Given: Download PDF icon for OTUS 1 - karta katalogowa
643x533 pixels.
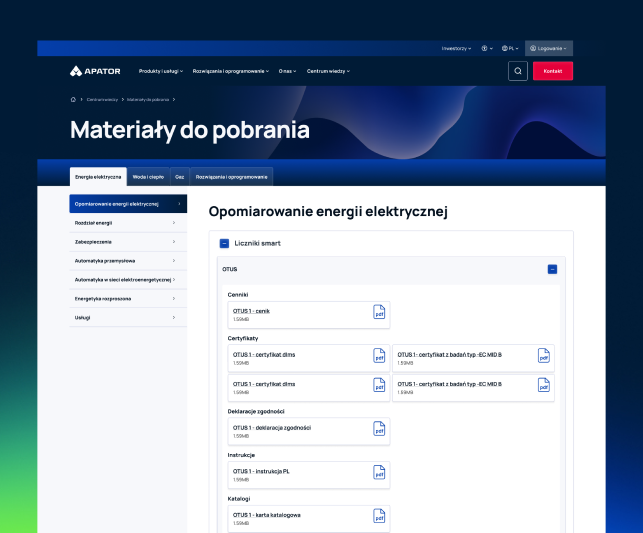Looking at the screenshot, I should coord(379,516).
